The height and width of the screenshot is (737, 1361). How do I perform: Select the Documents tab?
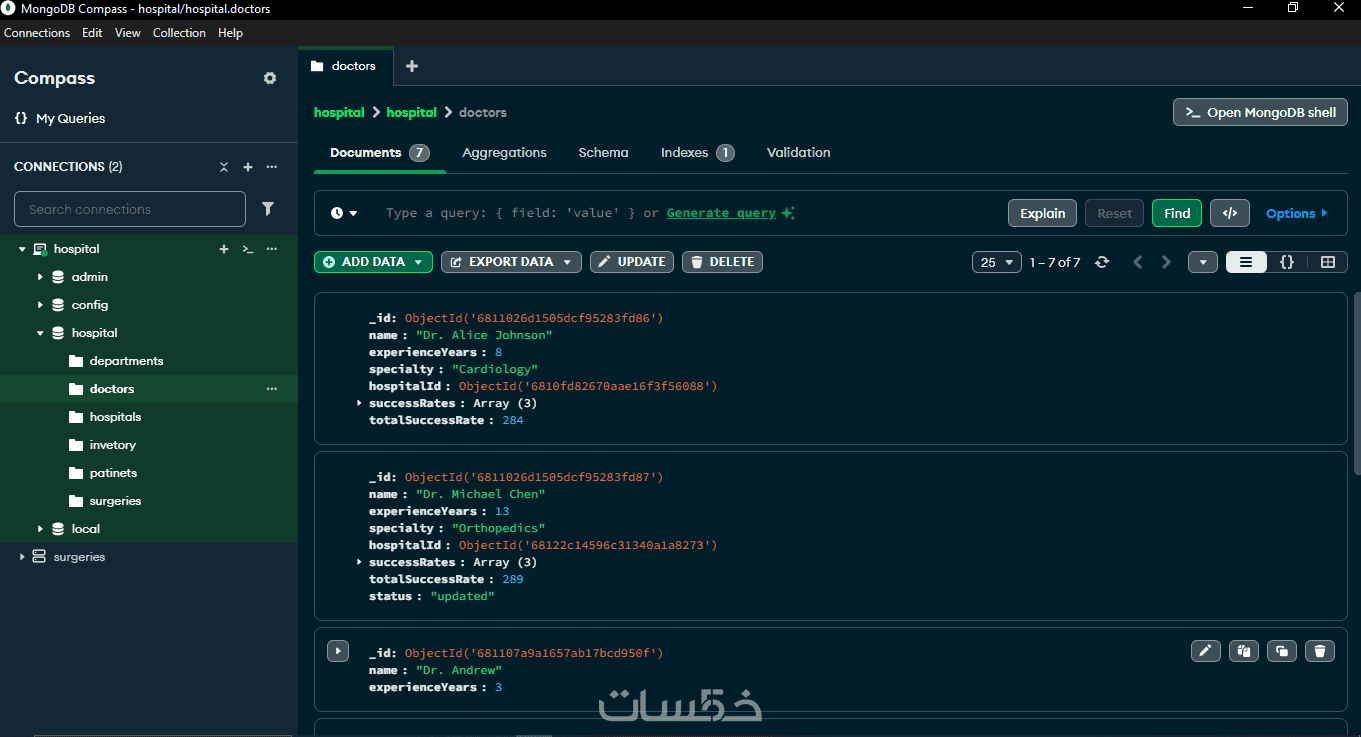pos(380,153)
